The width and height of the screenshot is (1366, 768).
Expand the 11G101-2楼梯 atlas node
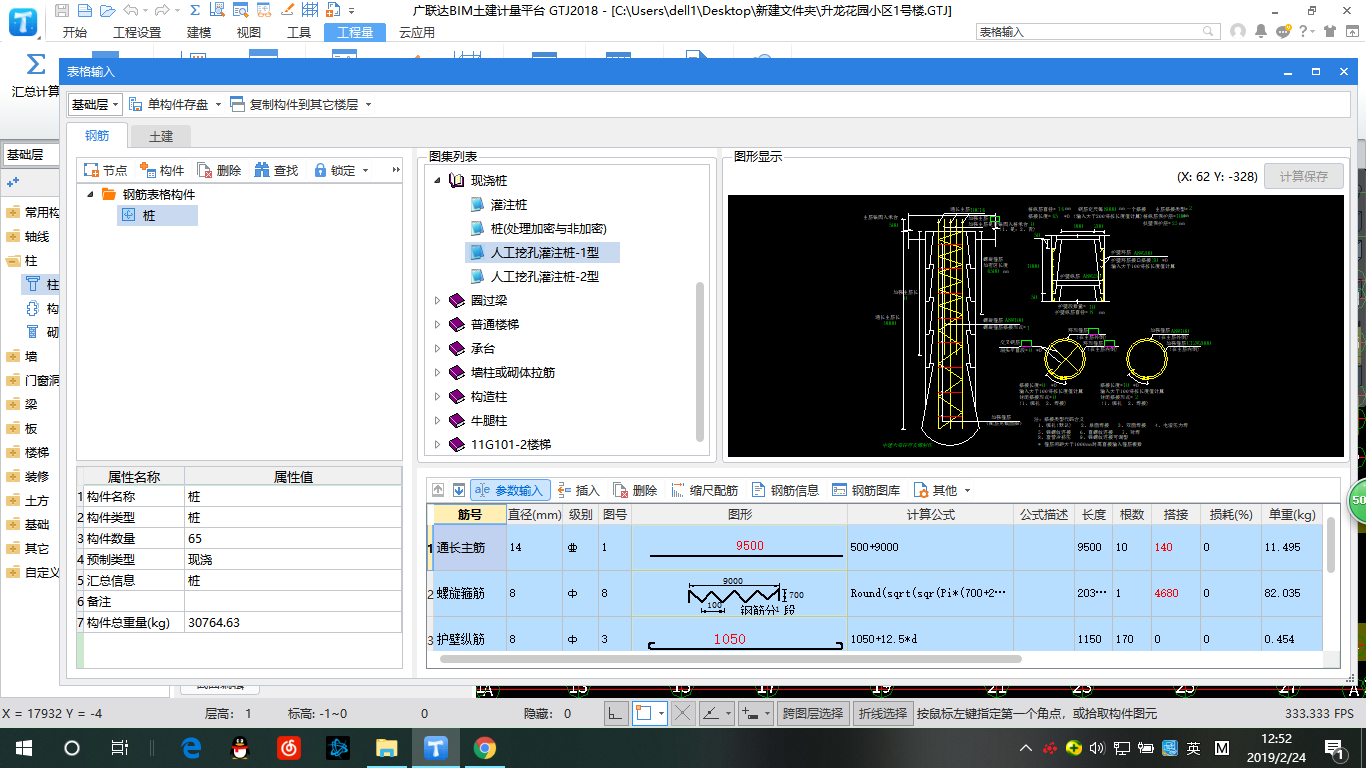(x=437, y=444)
